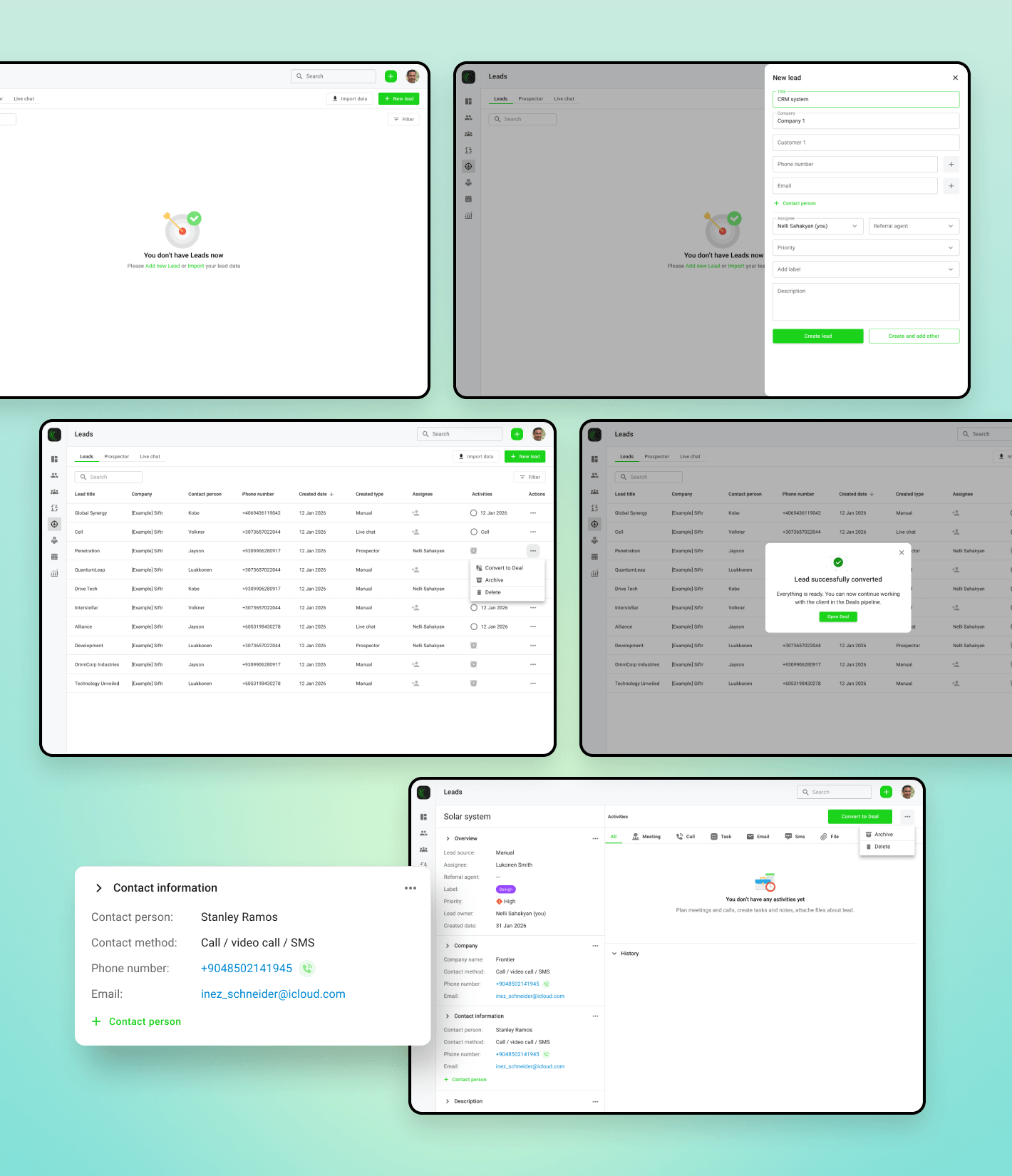Open the Referral agent dropdown
This screenshot has width=1012, height=1176.
coord(914,226)
